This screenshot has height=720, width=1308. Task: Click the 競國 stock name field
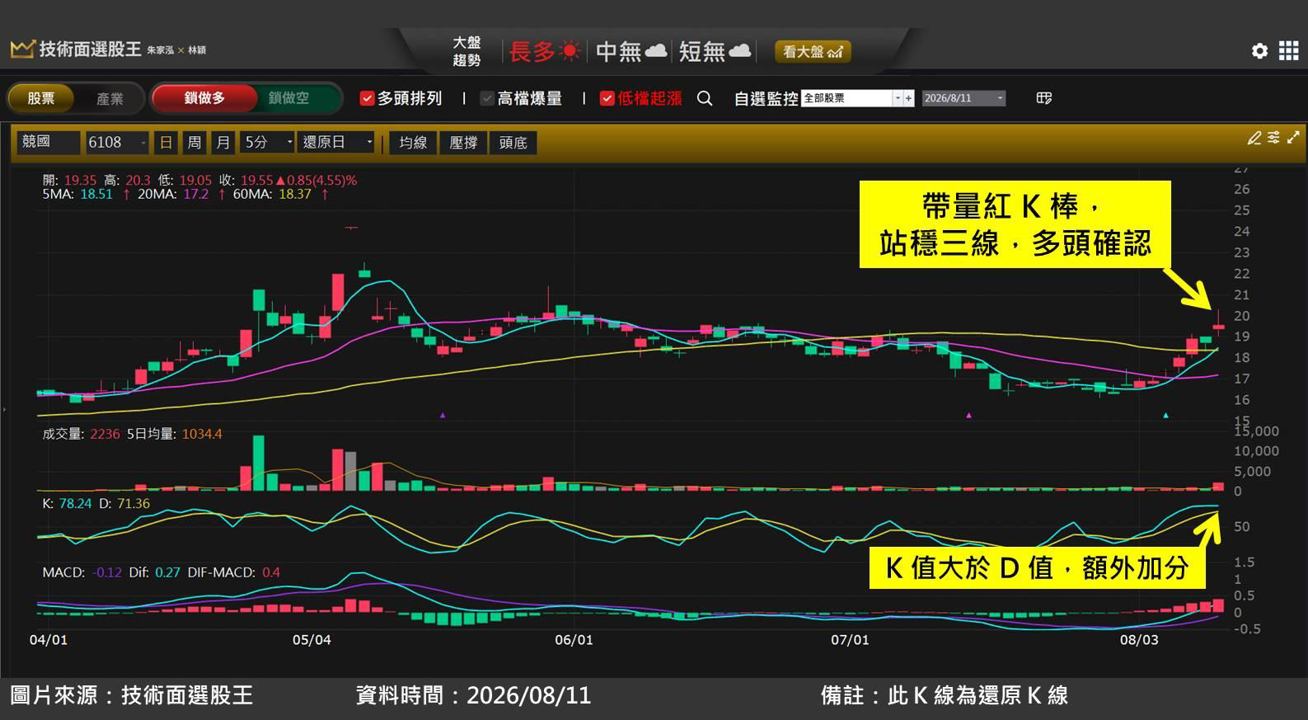46,142
